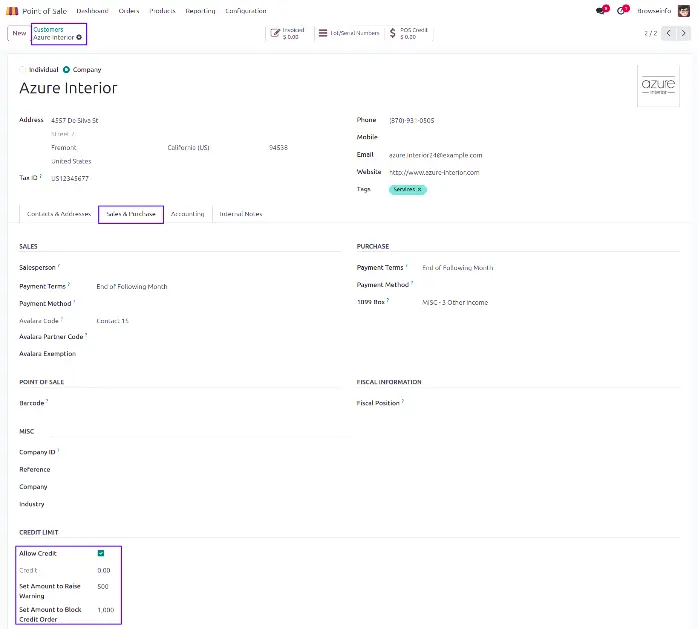Open the Point of Sale app menu icon
This screenshot has height=629, width=698.
[x=13, y=10]
